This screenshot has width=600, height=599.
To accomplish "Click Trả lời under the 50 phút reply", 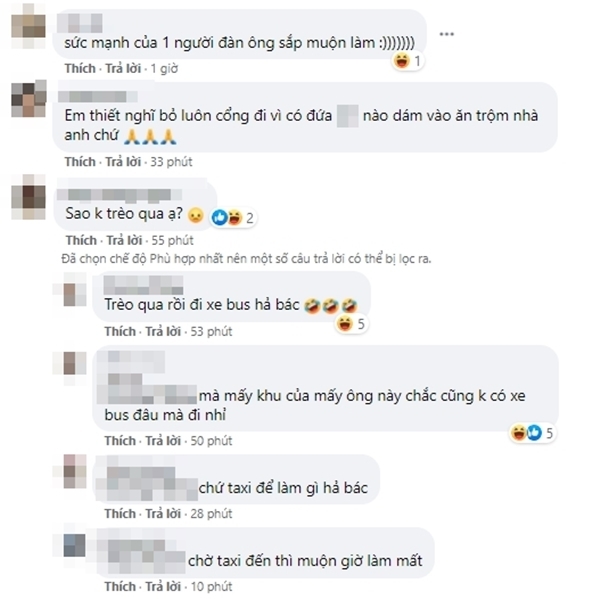I will coord(163,441).
